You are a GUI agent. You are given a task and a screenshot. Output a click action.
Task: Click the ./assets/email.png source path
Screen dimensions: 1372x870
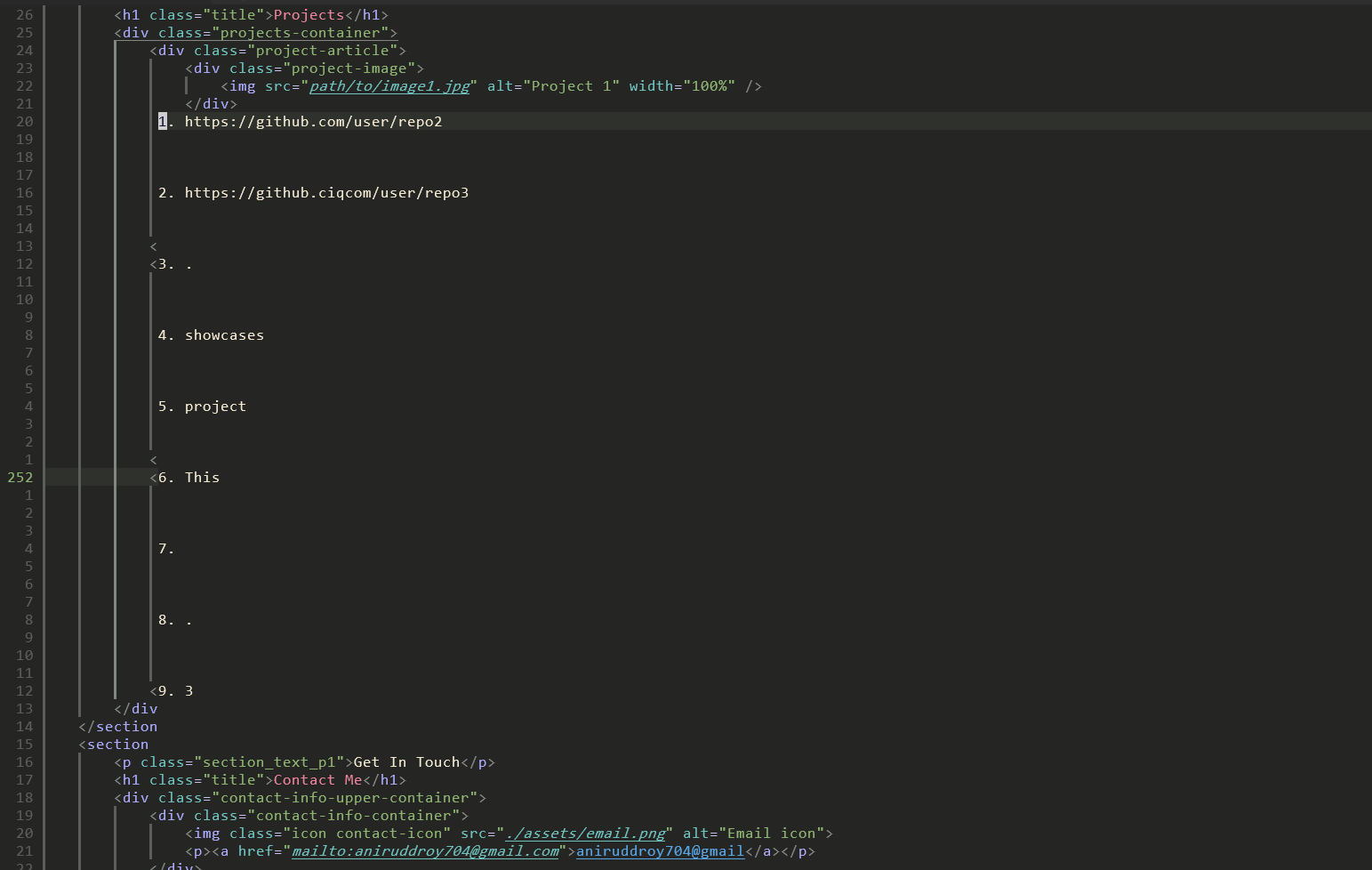[584, 834]
